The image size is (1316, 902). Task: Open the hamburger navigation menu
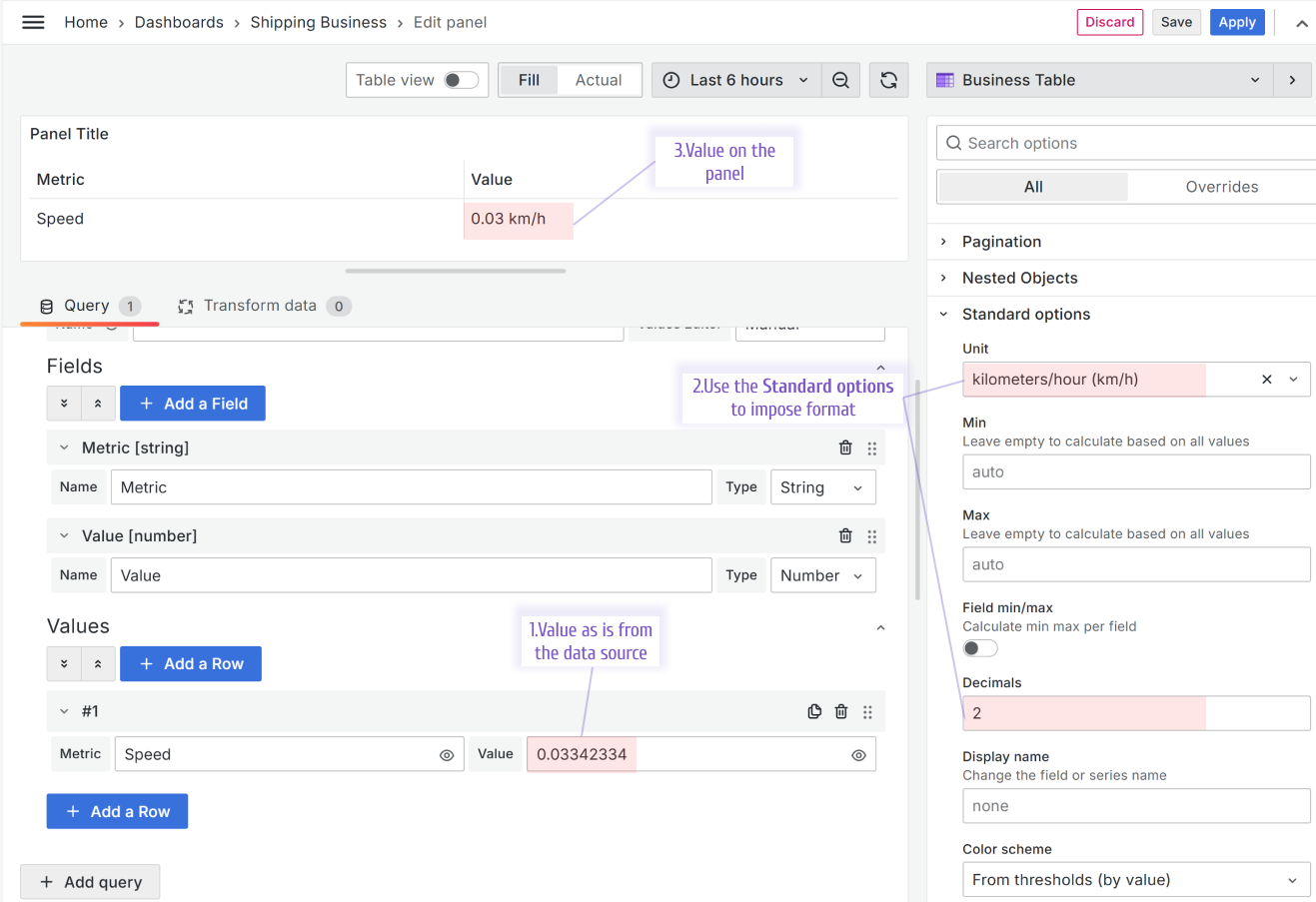[33, 22]
